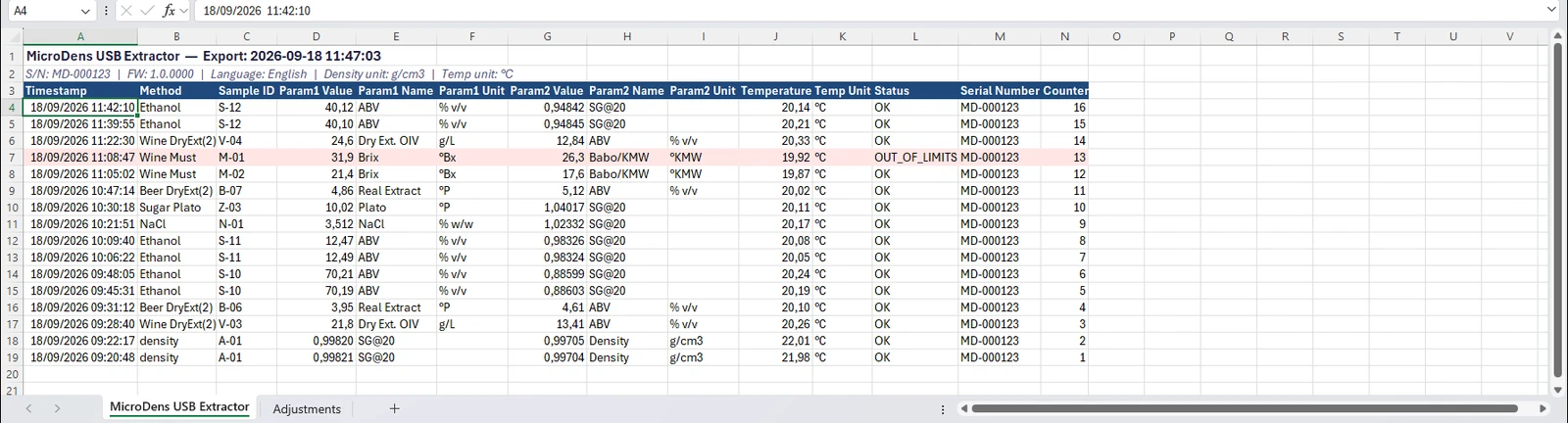The width and height of the screenshot is (1568, 423).
Task: Click the Temperature header cell
Action: point(775,91)
